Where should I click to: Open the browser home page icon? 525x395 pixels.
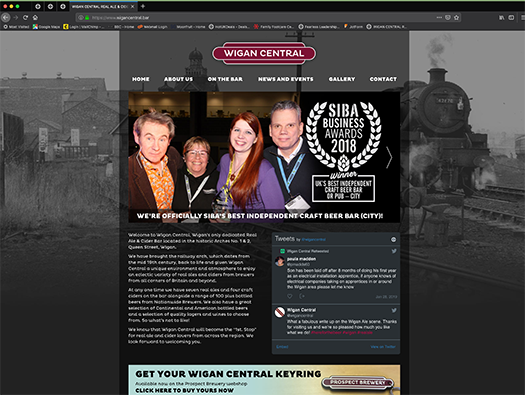(35, 17)
